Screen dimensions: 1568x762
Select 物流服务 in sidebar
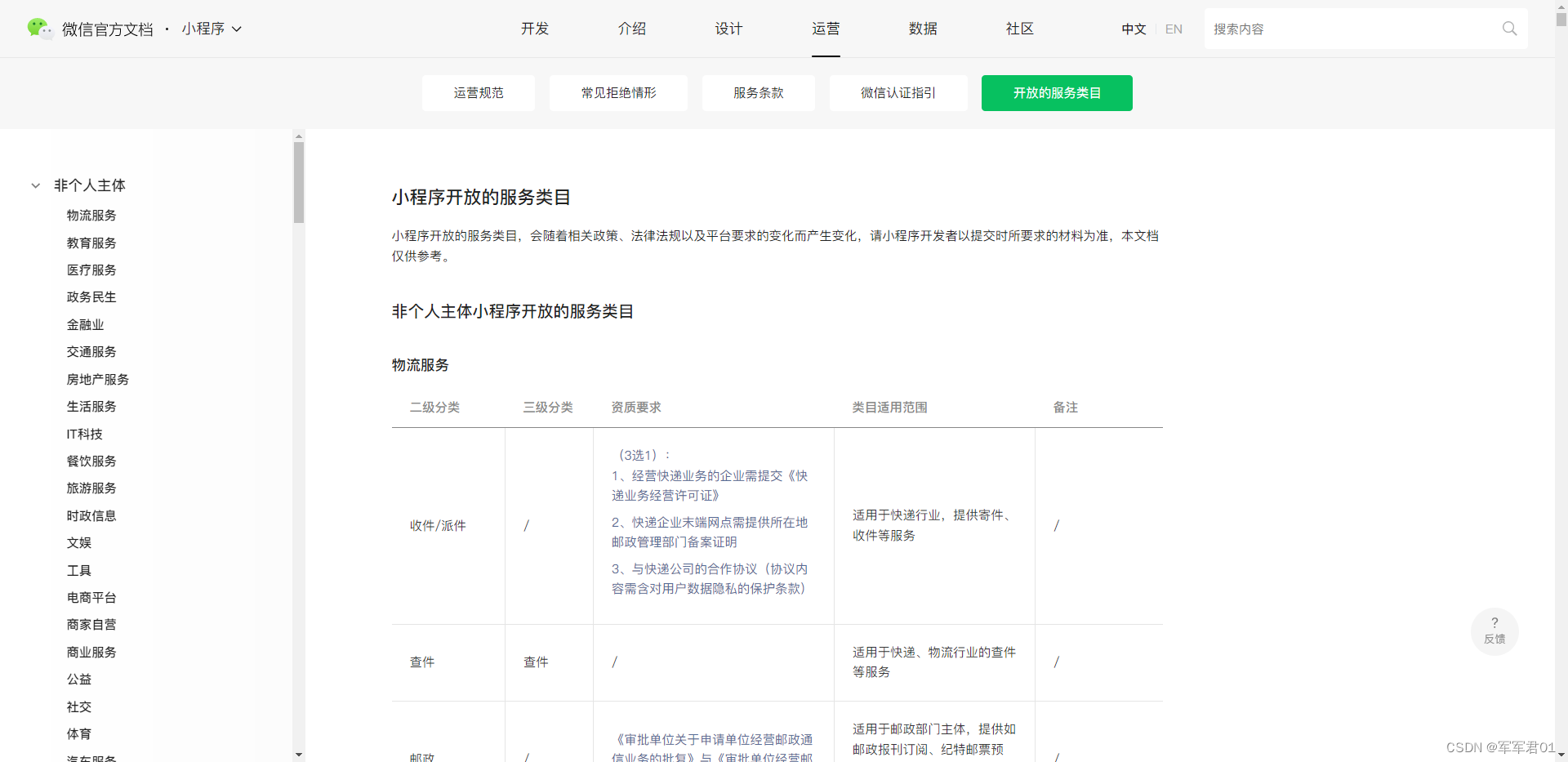91,216
